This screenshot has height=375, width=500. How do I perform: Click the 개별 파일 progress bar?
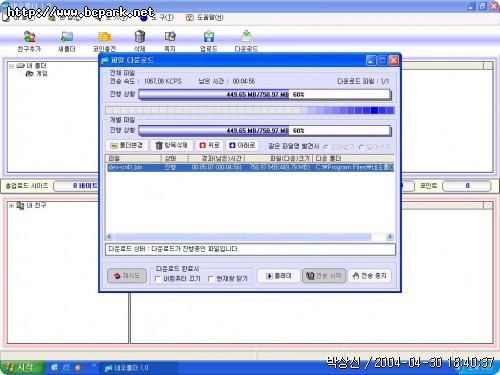[264, 131]
